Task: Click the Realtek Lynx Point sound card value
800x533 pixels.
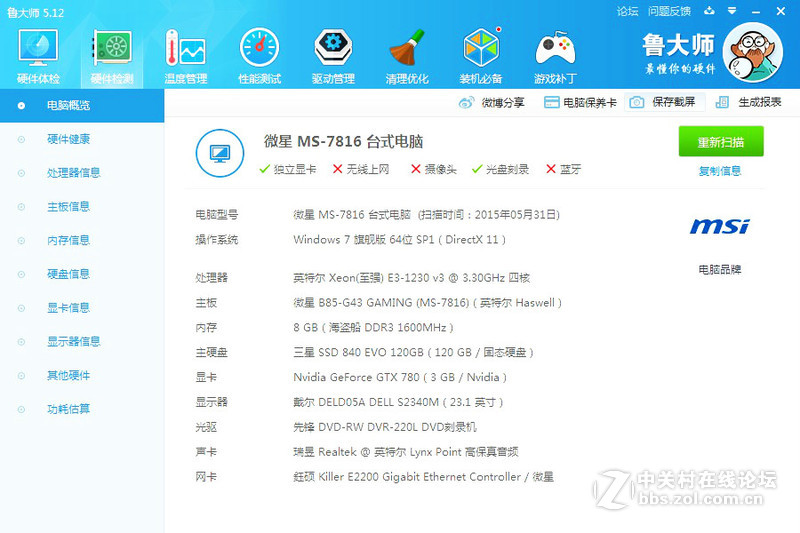Action: point(406,452)
